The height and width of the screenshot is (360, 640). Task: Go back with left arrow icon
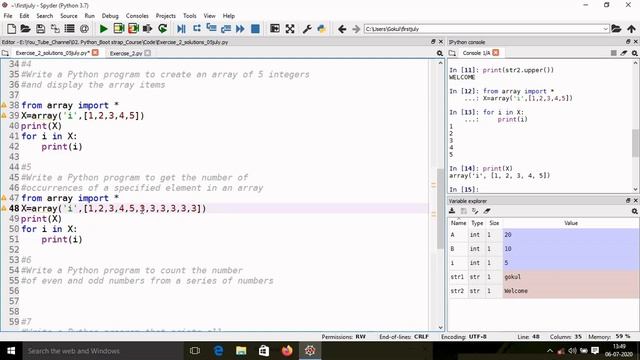(342, 29)
